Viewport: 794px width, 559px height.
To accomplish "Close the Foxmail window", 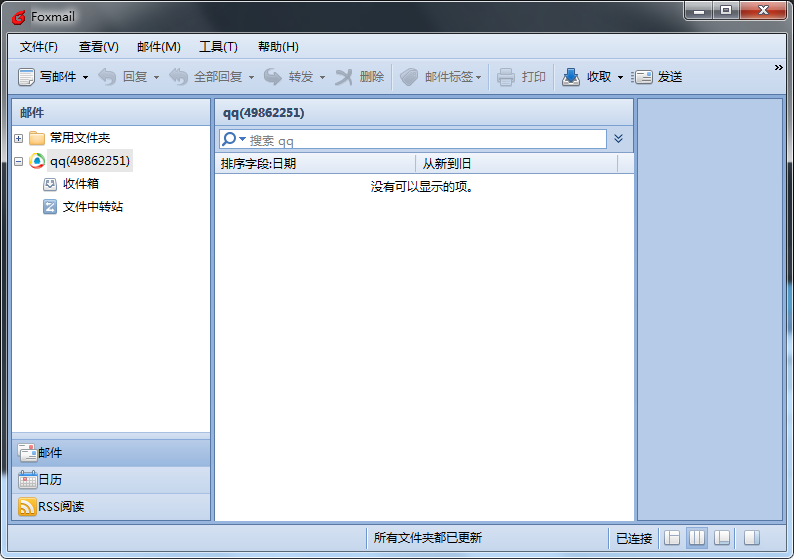I will click(763, 11).
